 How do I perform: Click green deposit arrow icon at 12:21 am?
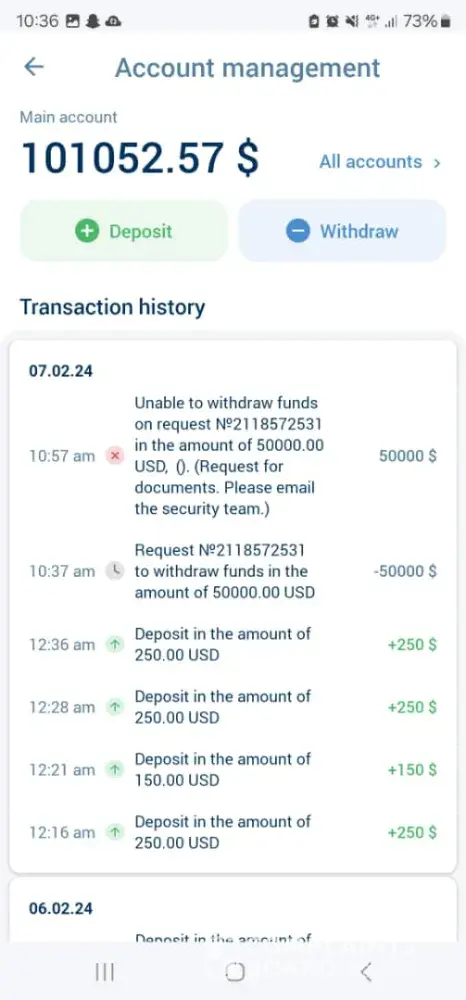(115, 770)
